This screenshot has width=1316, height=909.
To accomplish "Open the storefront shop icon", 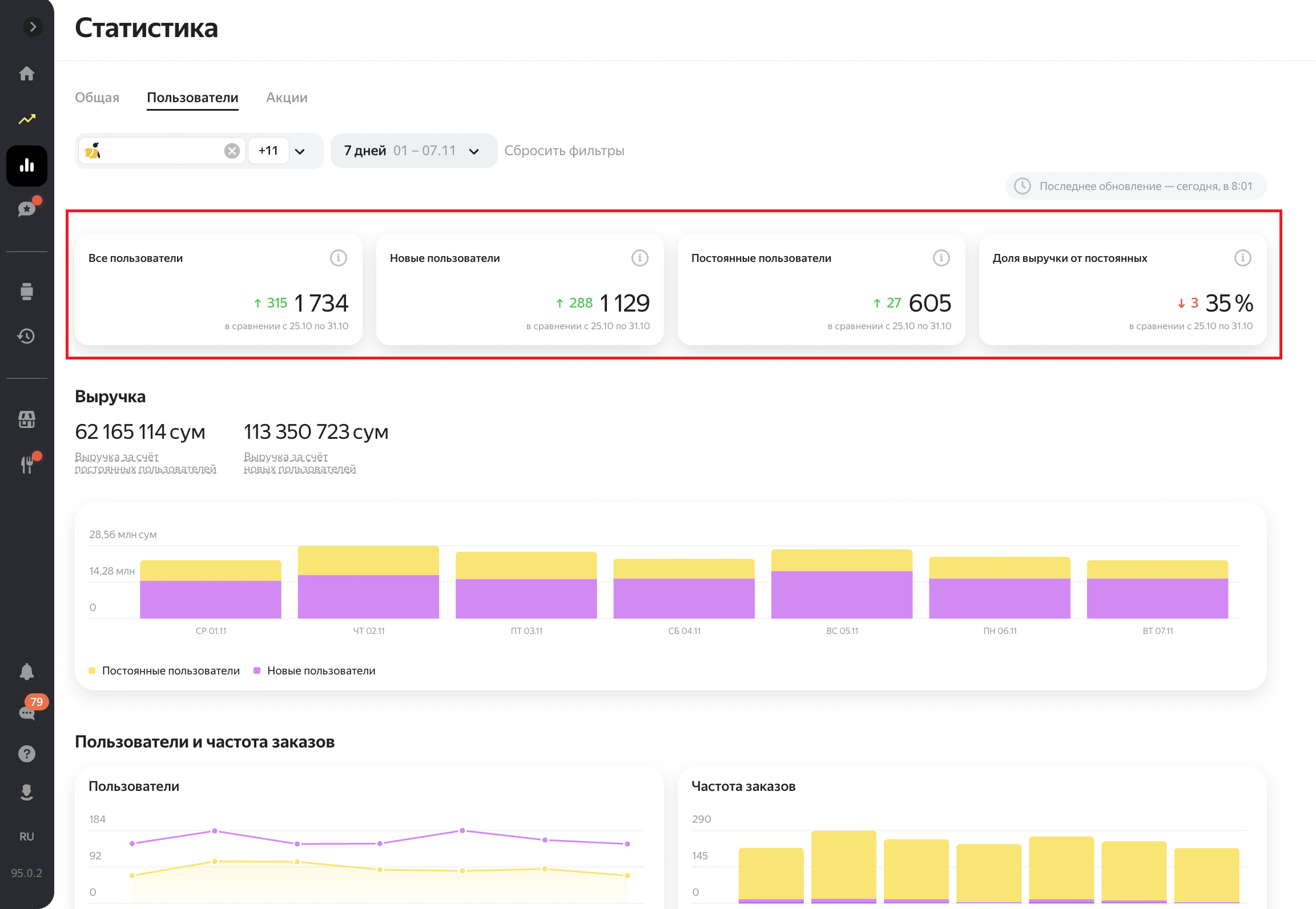I will tap(27, 420).
